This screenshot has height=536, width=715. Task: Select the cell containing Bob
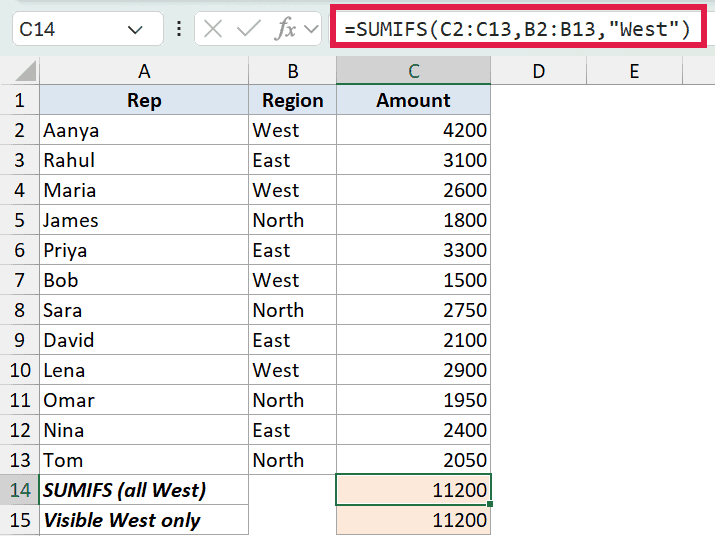[144, 280]
